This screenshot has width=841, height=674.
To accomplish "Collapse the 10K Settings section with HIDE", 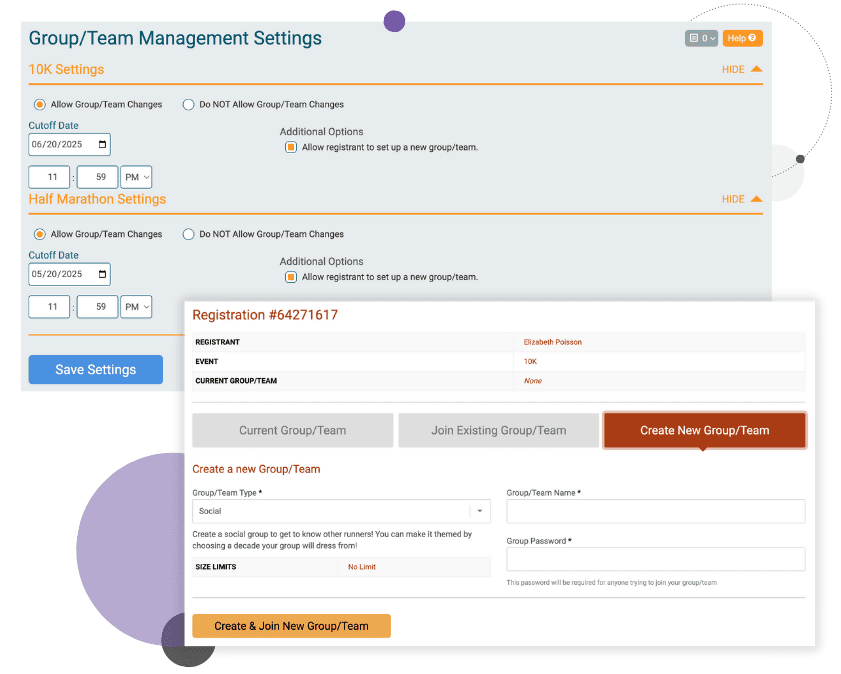I will coord(742,69).
